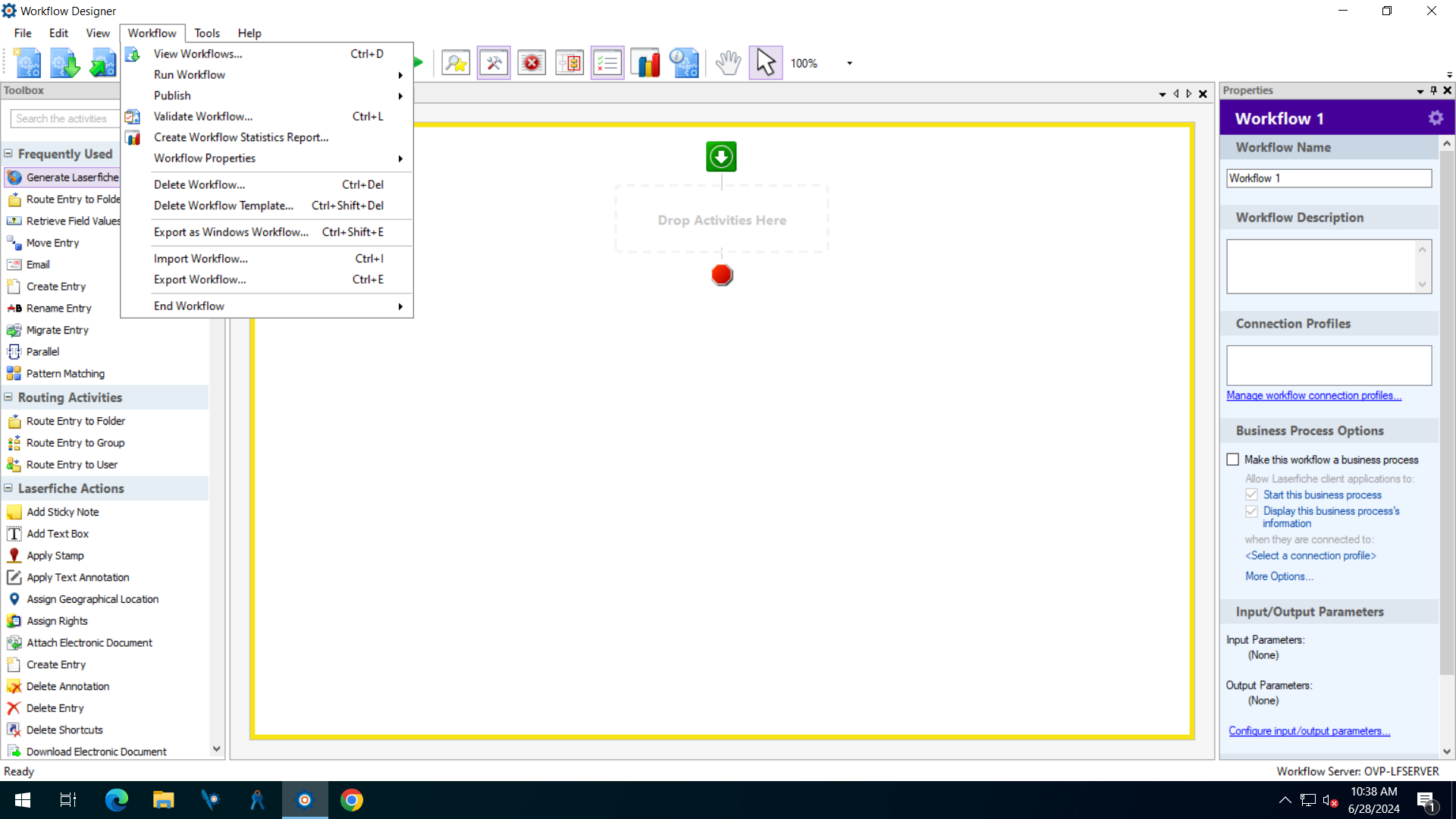Screen dimensions: 1456x819
Task: Select the Parallel activity in toolbox
Action: coord(42,352)
